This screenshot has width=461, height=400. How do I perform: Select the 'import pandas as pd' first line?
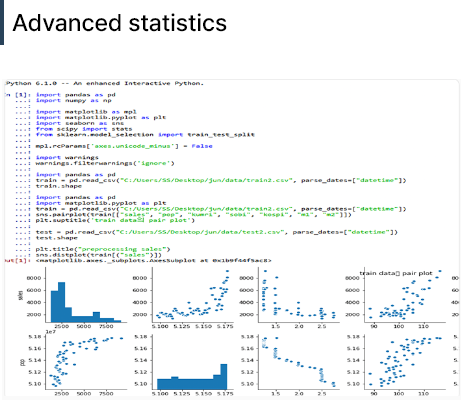(76, 95)
